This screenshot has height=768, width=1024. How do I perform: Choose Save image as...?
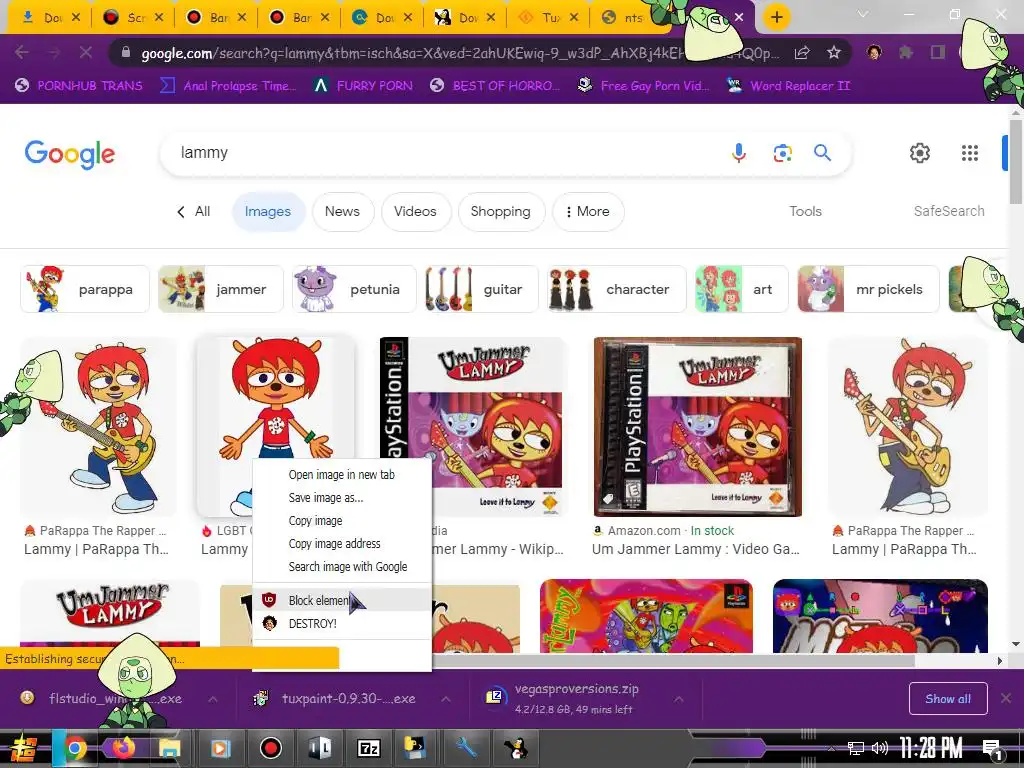[x=342, y=498]
